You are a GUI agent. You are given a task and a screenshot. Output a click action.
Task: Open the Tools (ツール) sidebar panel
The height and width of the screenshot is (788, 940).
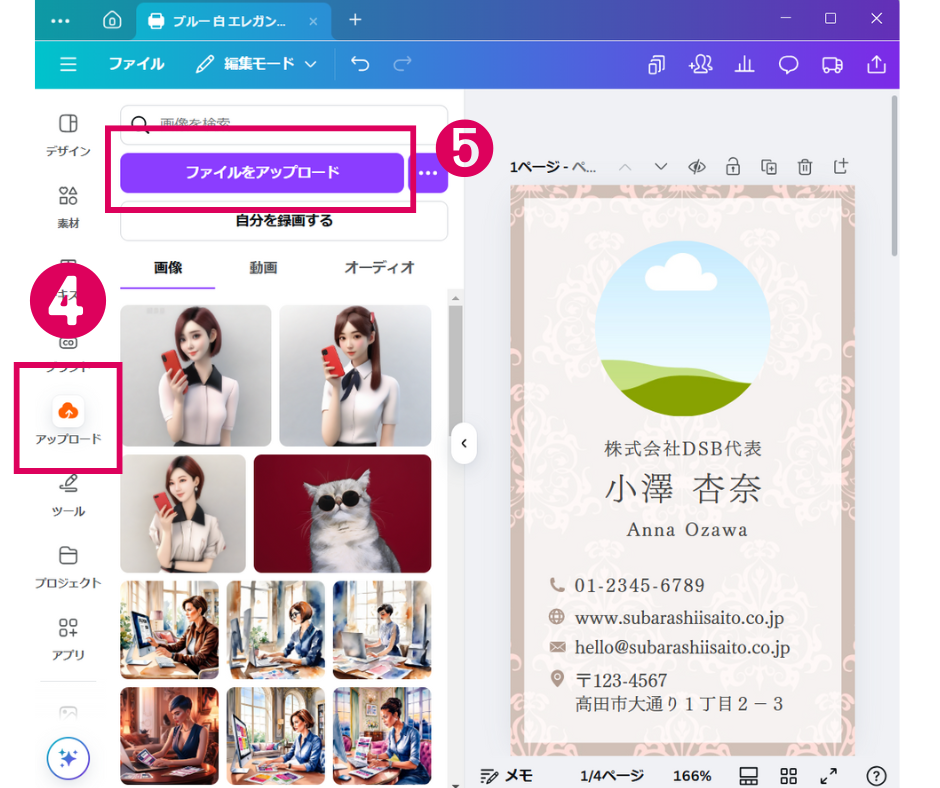pyautogui.click(x=68, y=494)
